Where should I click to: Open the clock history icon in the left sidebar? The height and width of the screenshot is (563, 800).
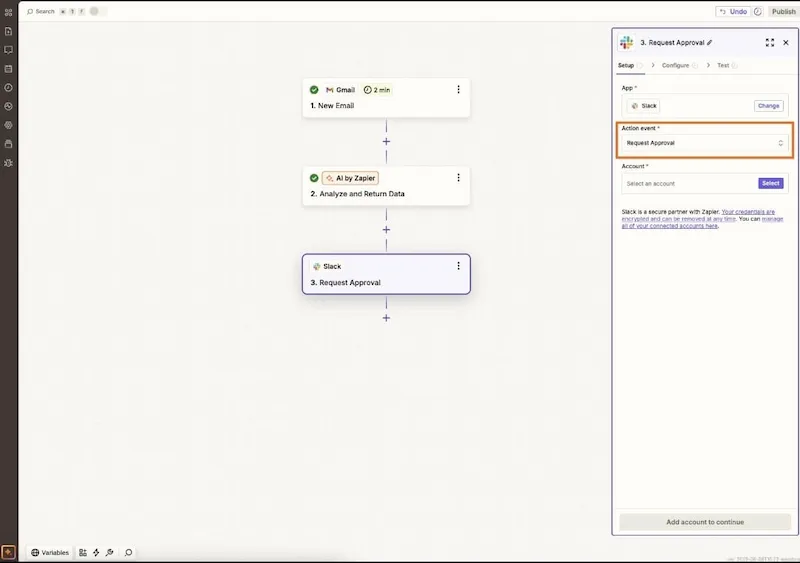[8, 88]
